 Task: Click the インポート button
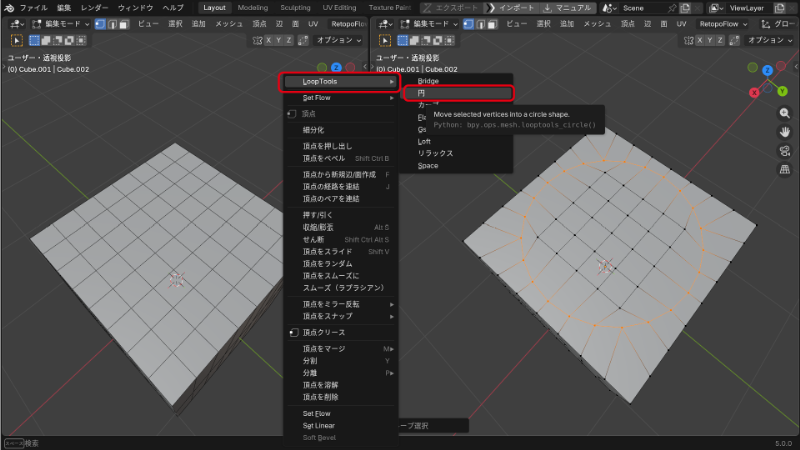pos(512,8)
